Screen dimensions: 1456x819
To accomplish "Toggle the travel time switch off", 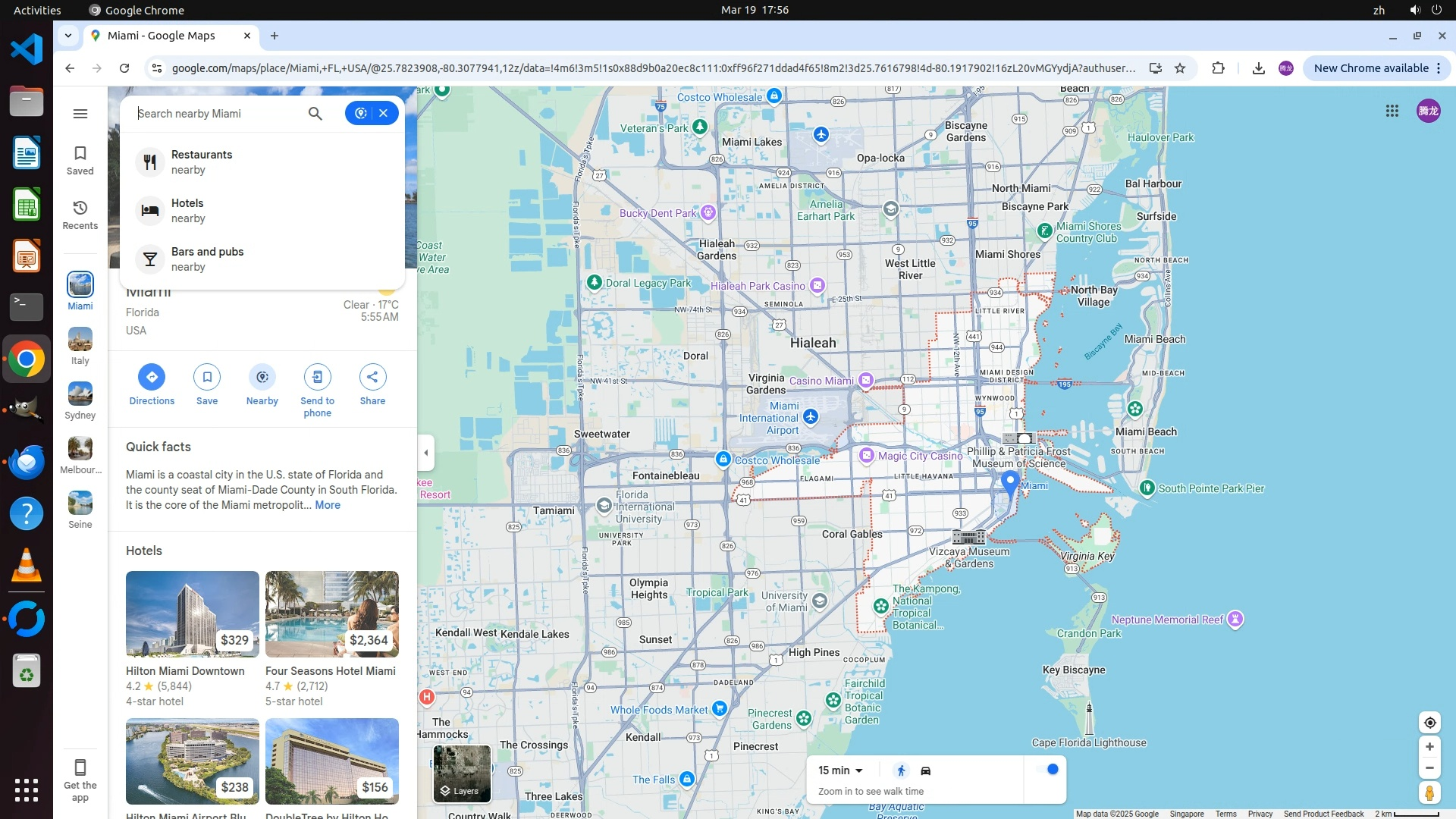I will [1049, 770].
